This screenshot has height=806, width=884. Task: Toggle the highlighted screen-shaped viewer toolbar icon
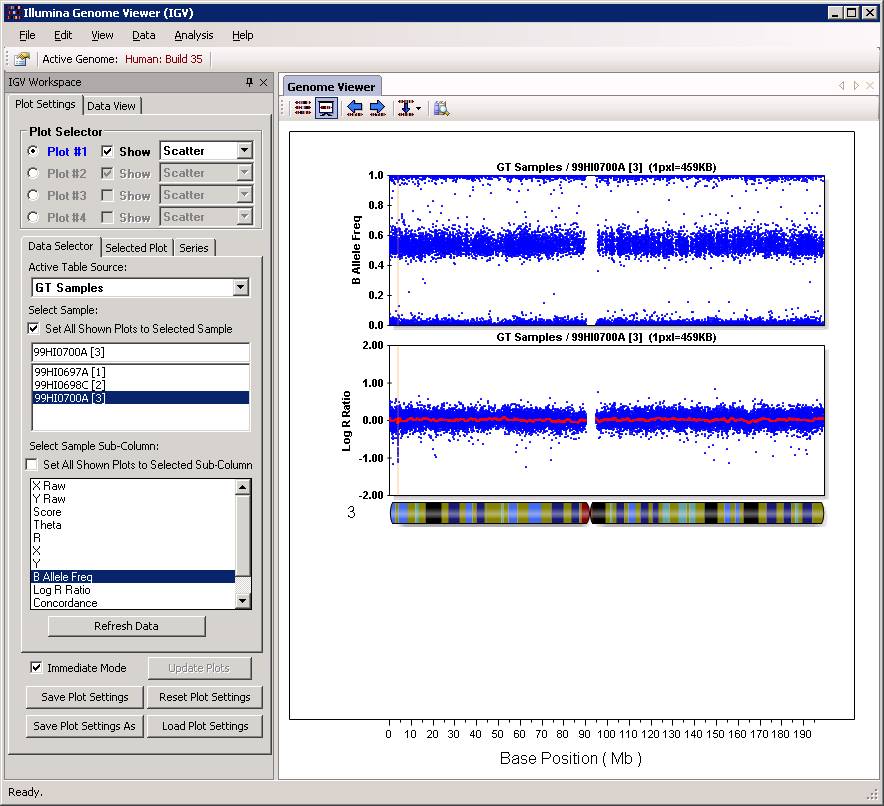[x=326, y=108]
